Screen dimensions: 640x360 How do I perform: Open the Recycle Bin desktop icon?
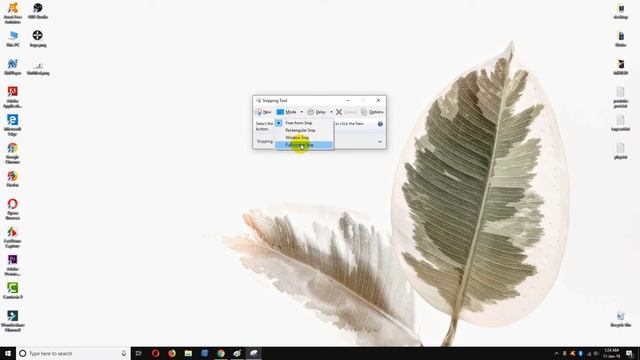pyautogui.click(x=620, y=319)
